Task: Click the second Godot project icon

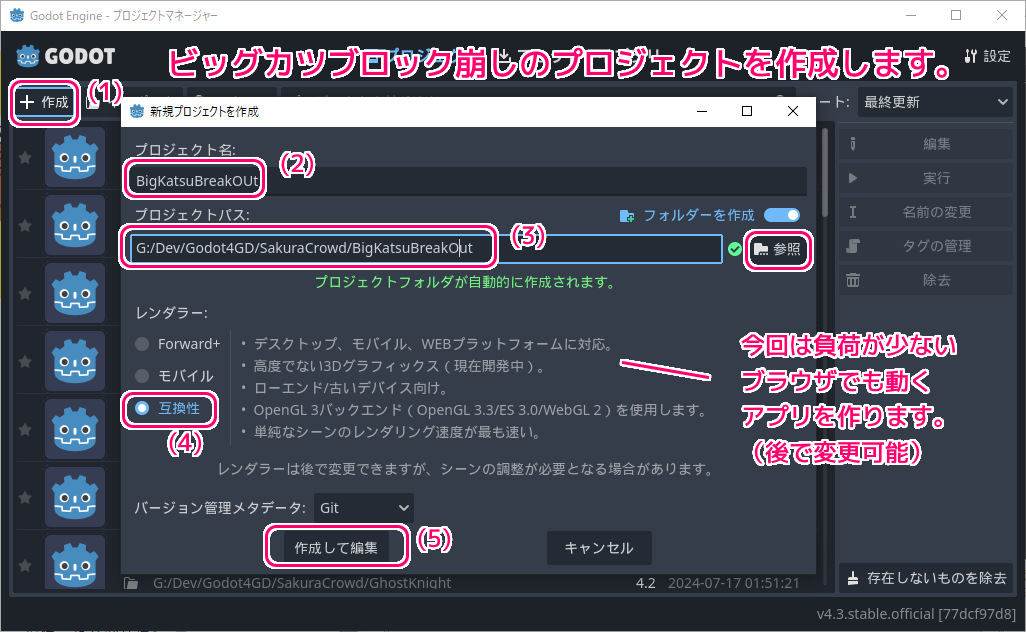Action: pos(75,225)
